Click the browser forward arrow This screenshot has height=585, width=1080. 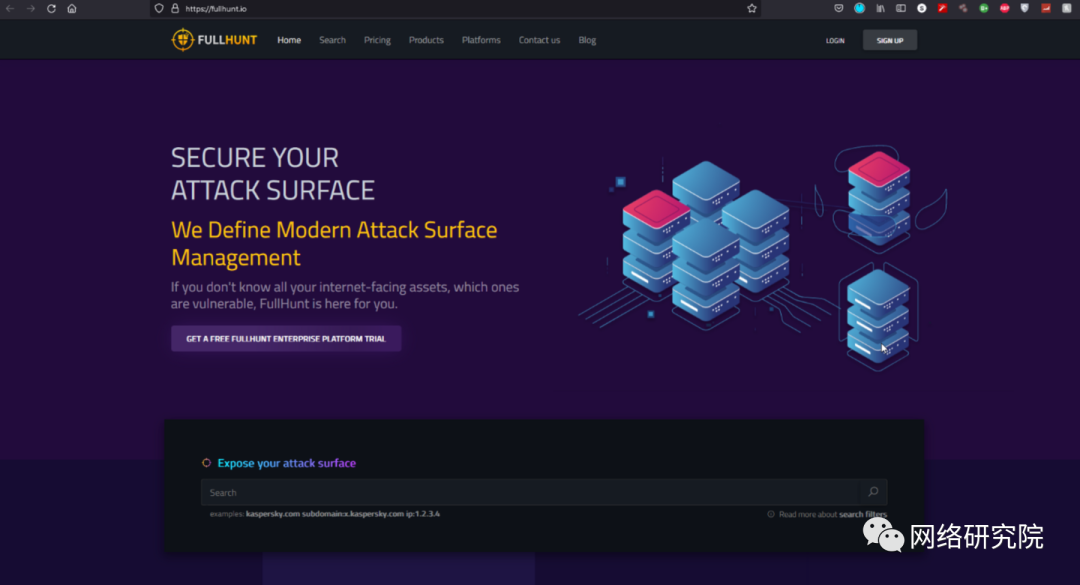point(30,8)
